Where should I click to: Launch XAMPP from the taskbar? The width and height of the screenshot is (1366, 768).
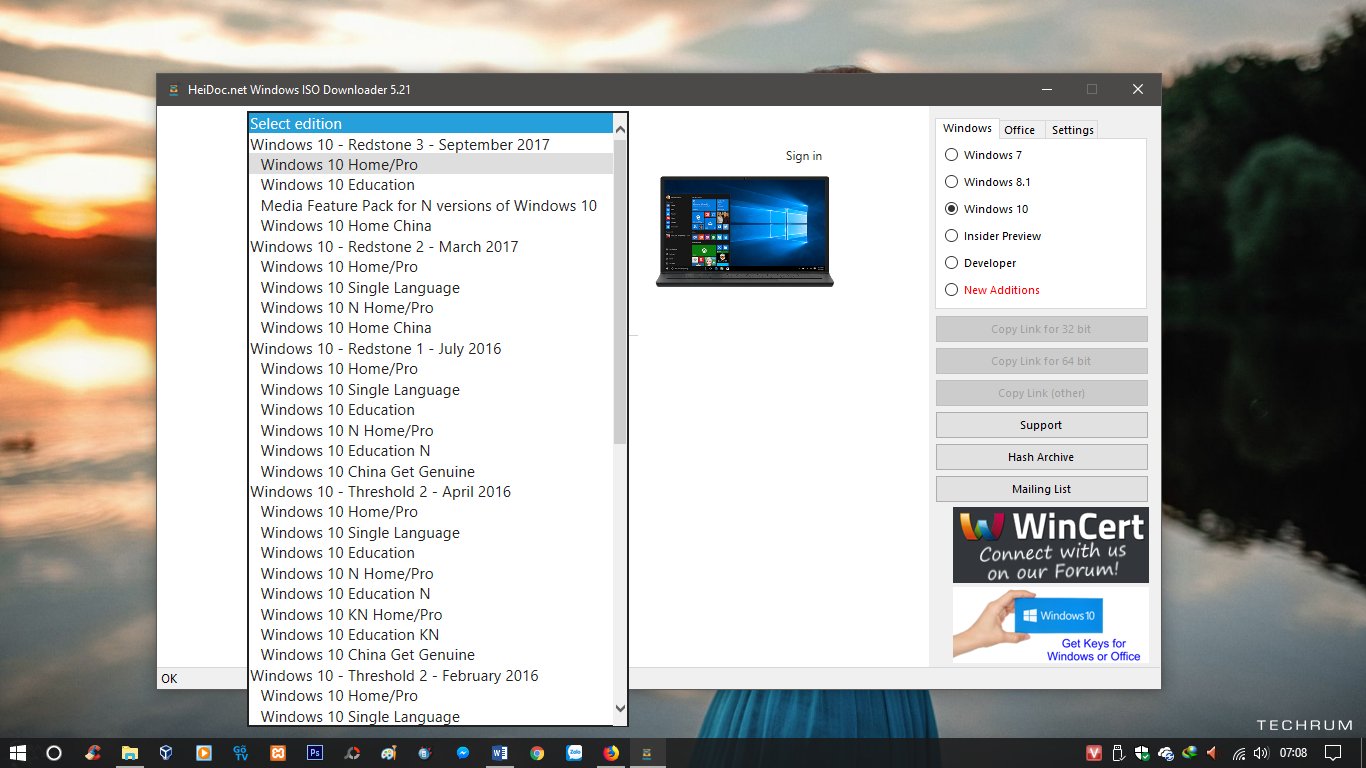(277, 753)
